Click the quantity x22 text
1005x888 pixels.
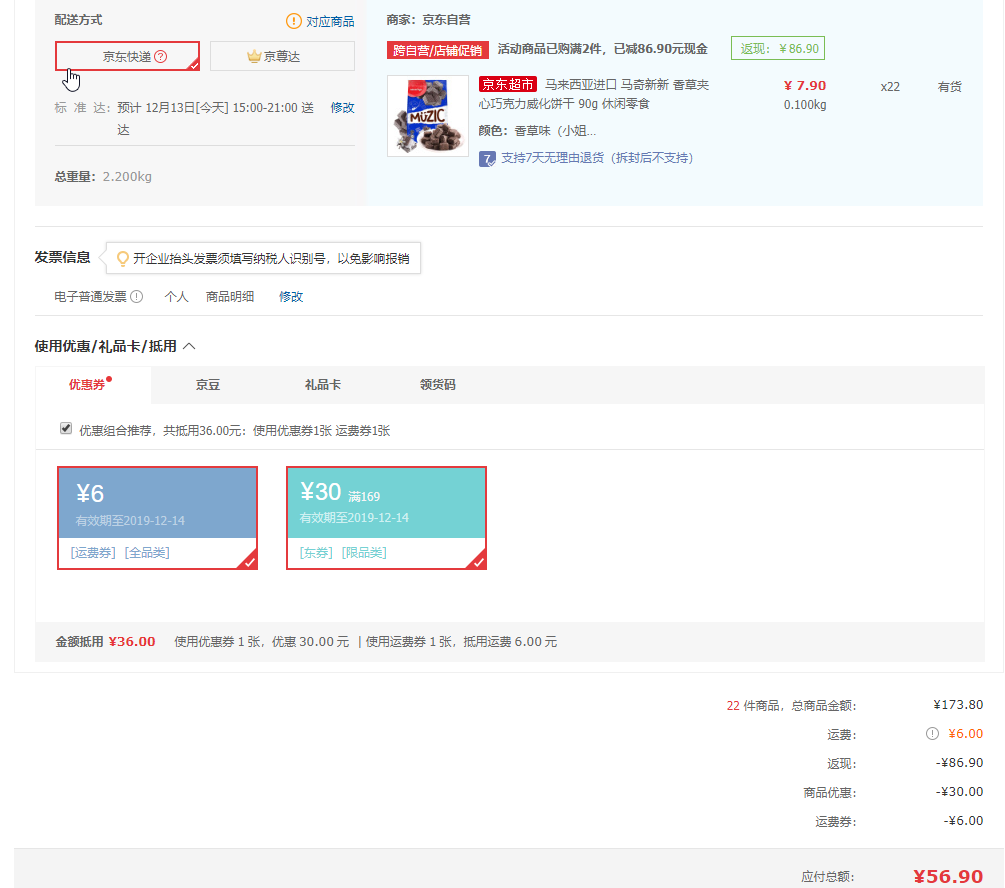[x=890, y=87]
